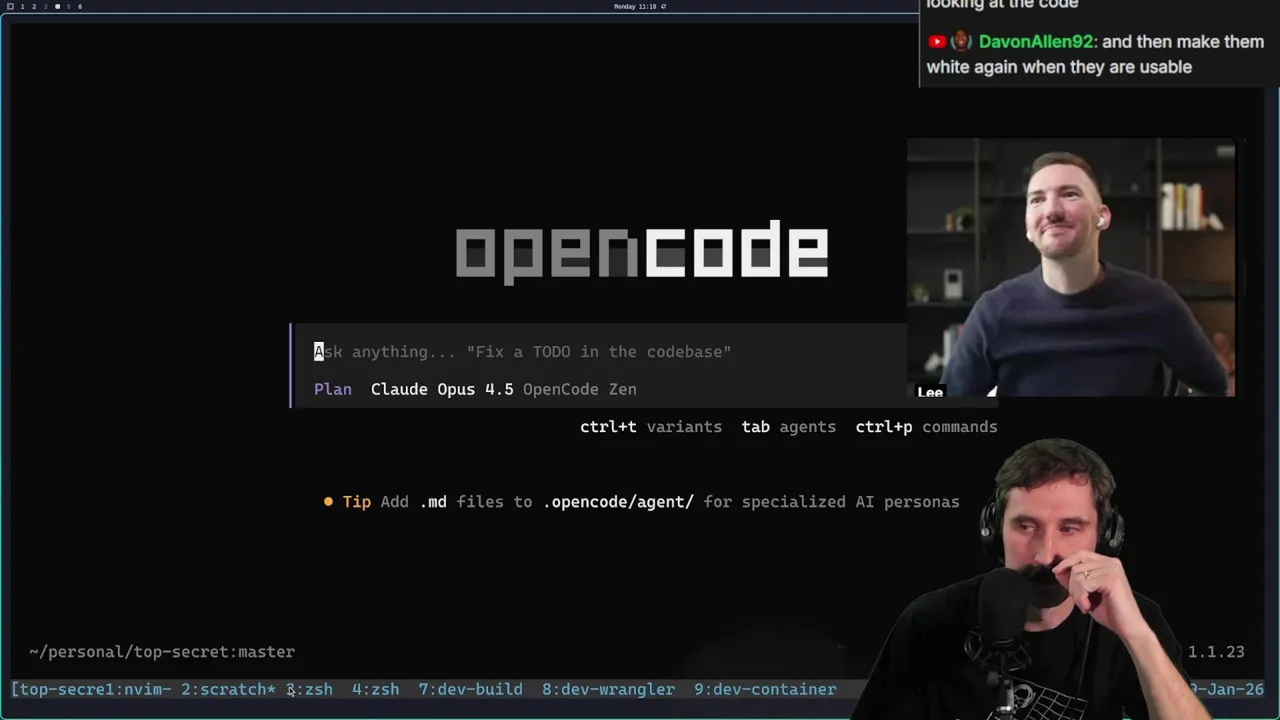The width and height of the screenshot is (1280, 720).
Task: Select the Claude Opus 4.5 model label
Action: coord(442,389)
